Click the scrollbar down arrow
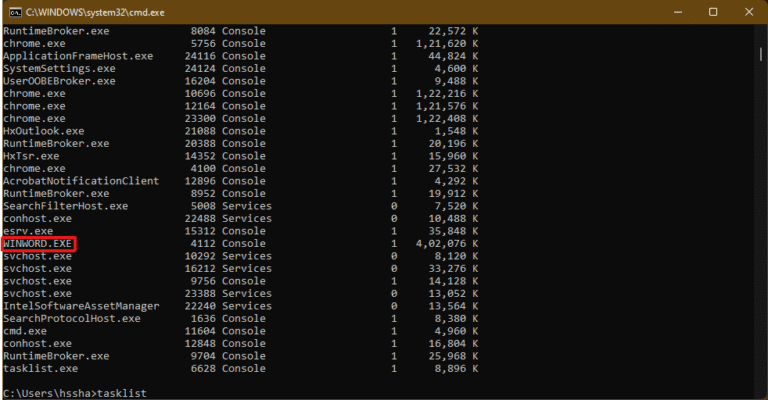 [x=759, y=392]
